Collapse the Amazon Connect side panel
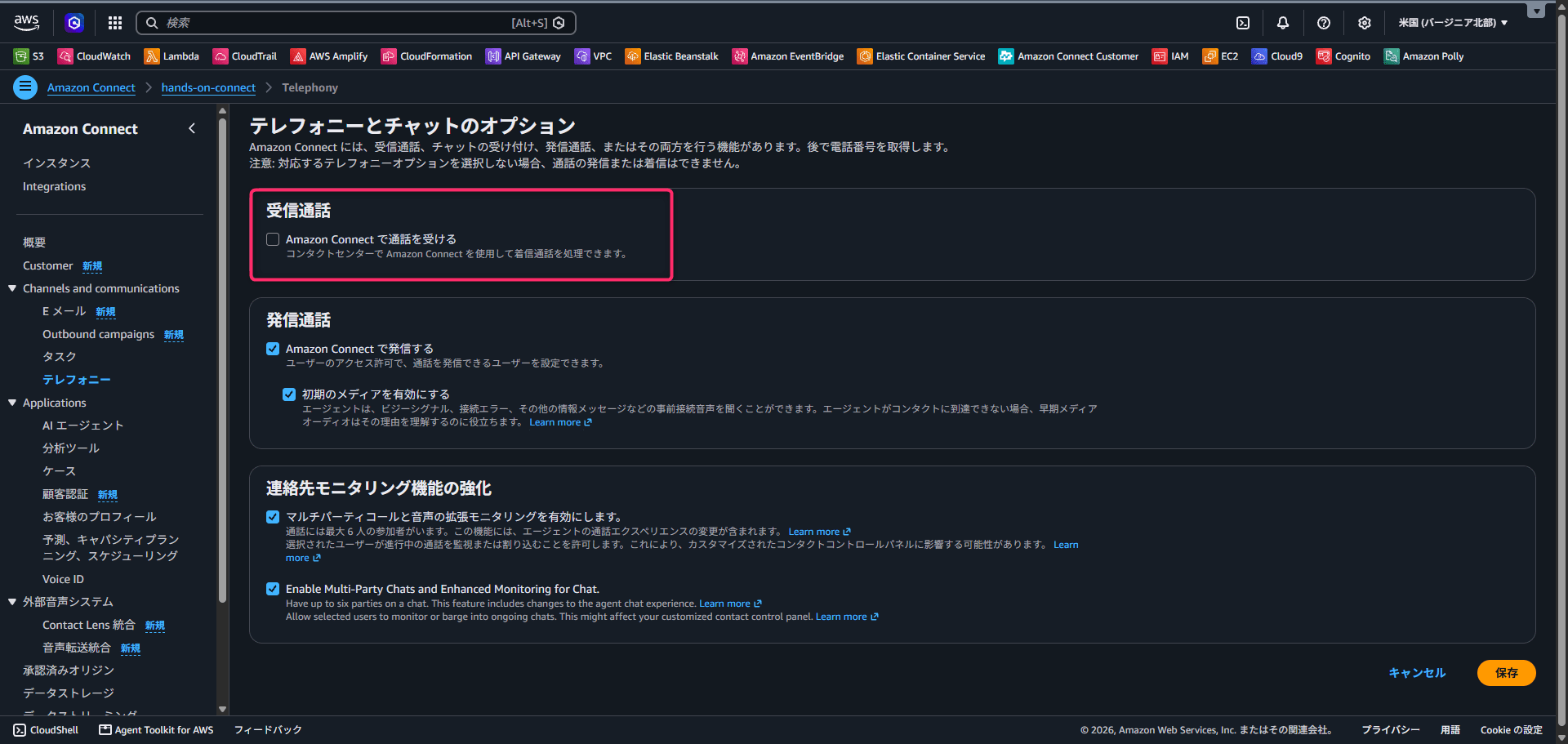 point(192,128)
